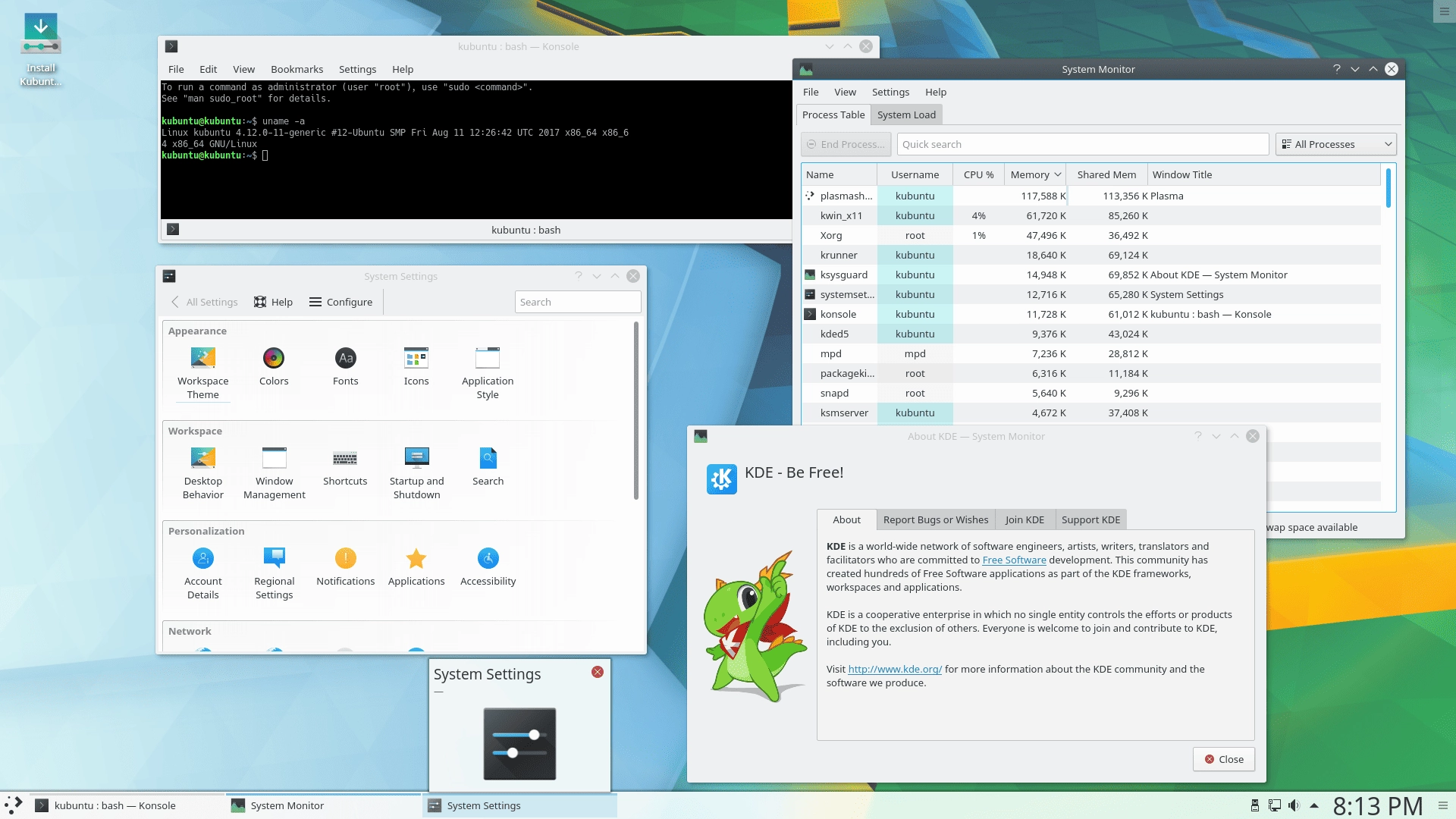Viewport: 1456px width, 819px height.
Task: Open Desktop Behavior settings
Action: pos(202,472)
